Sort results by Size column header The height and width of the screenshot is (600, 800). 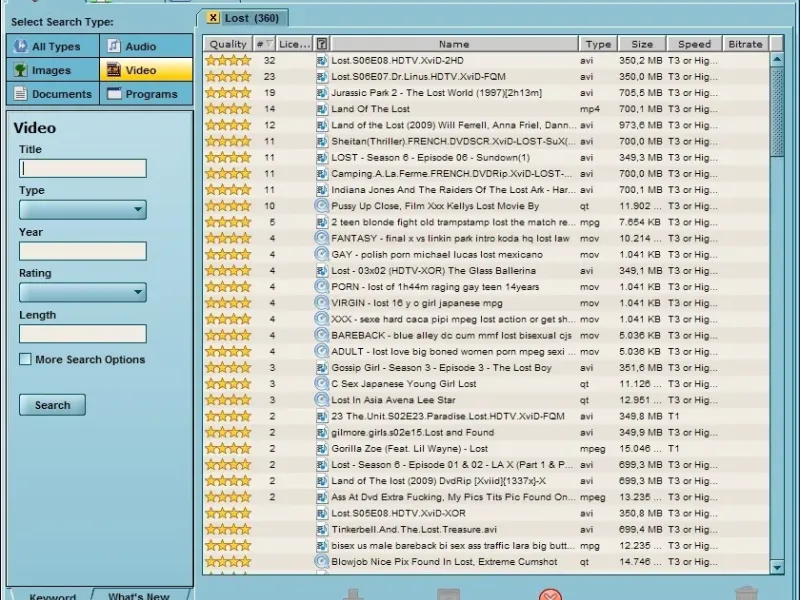tap(642, 44)
